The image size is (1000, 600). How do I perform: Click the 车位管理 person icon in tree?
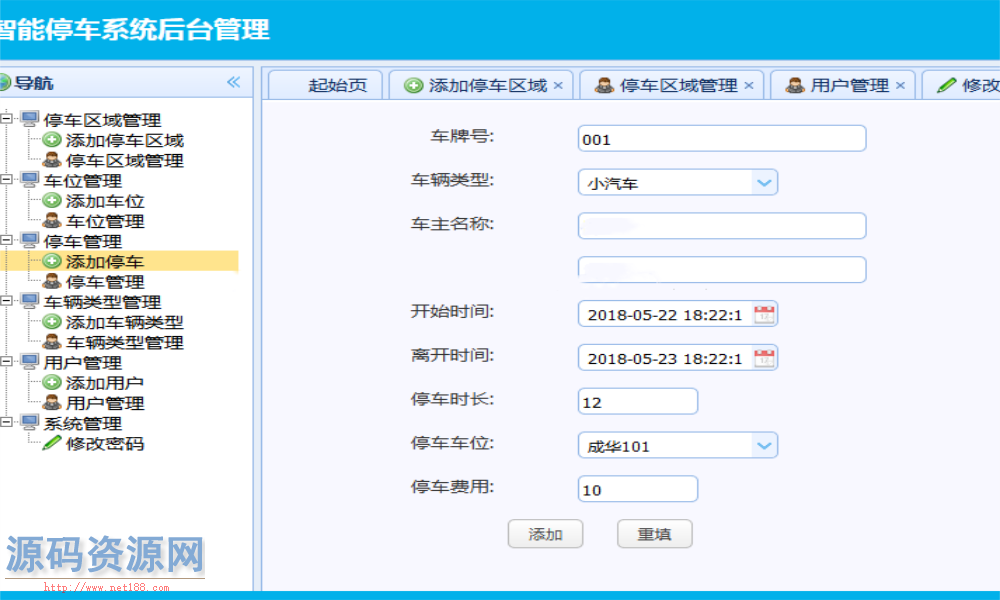(x=52, y=221)
